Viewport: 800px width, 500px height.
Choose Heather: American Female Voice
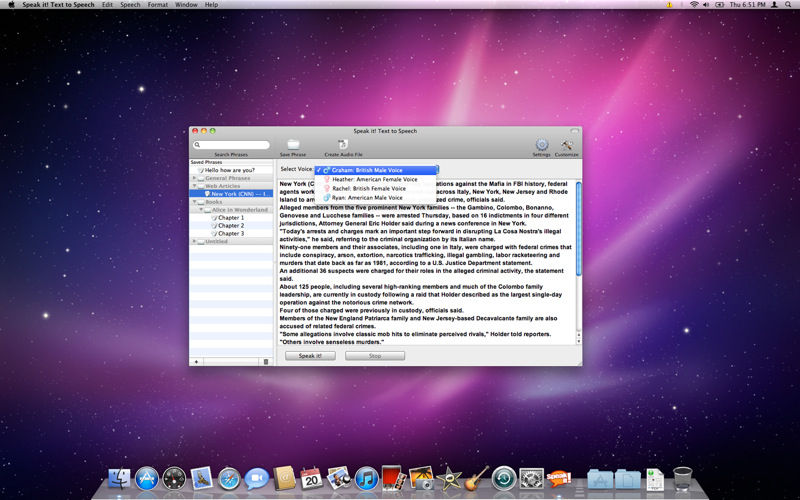376,180
